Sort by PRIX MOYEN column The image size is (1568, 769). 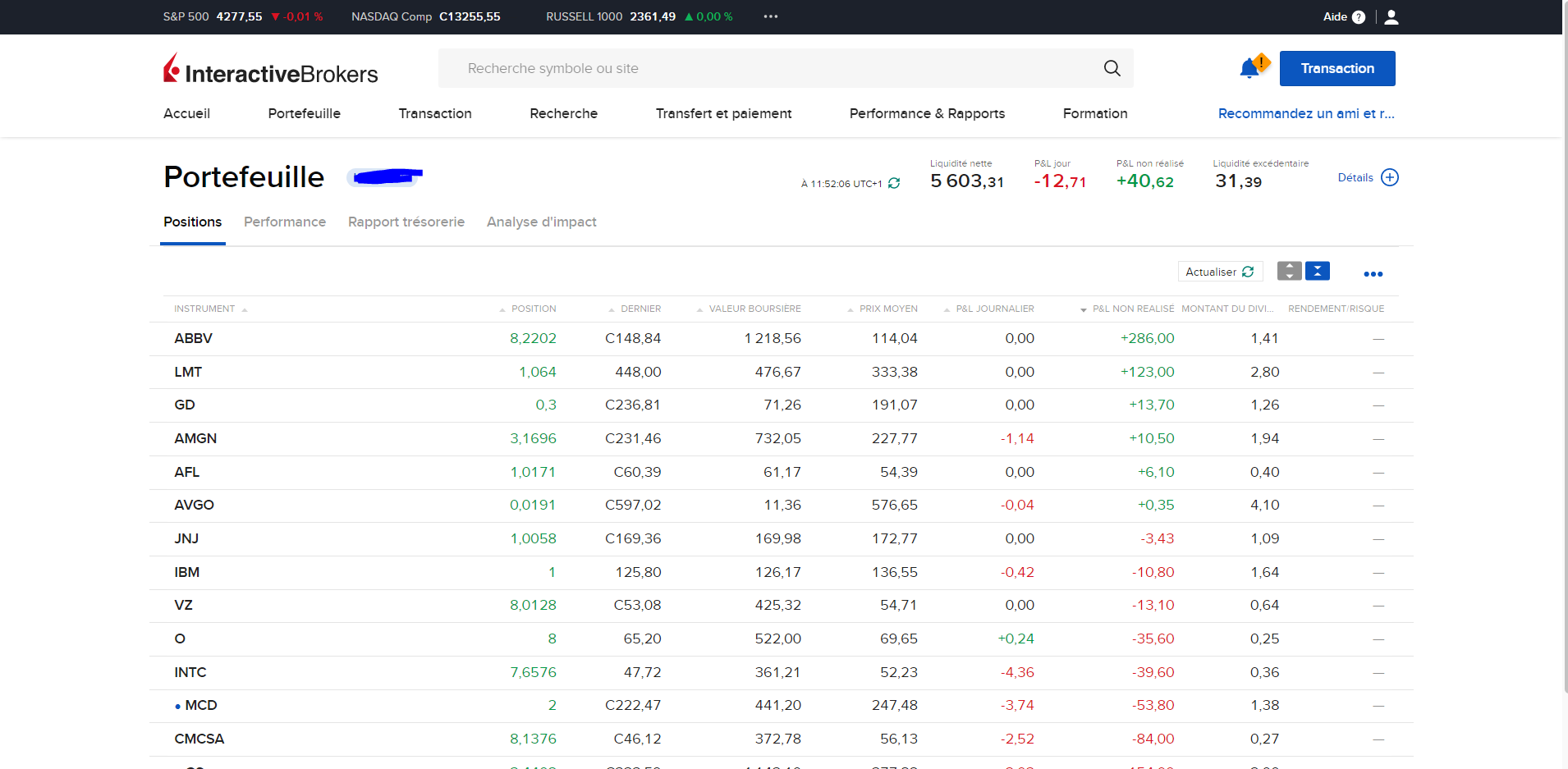tap(883, 309)
